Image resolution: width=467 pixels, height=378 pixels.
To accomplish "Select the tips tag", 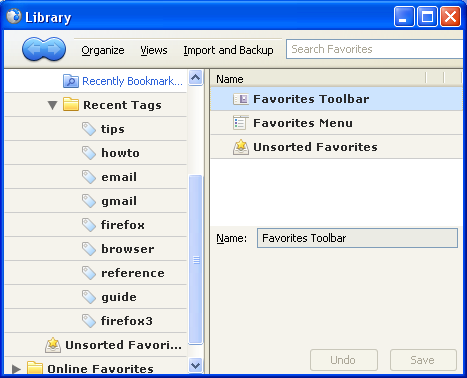I will click(113, 129).
